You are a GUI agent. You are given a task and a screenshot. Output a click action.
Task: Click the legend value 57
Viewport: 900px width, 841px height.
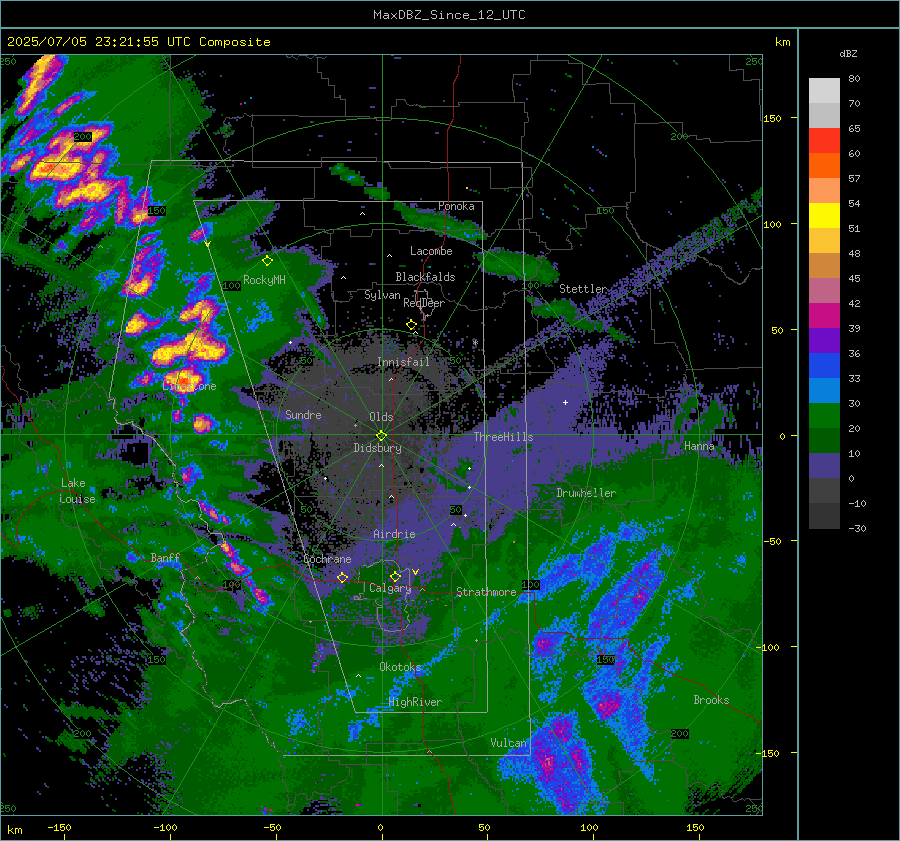coord(854,179)
